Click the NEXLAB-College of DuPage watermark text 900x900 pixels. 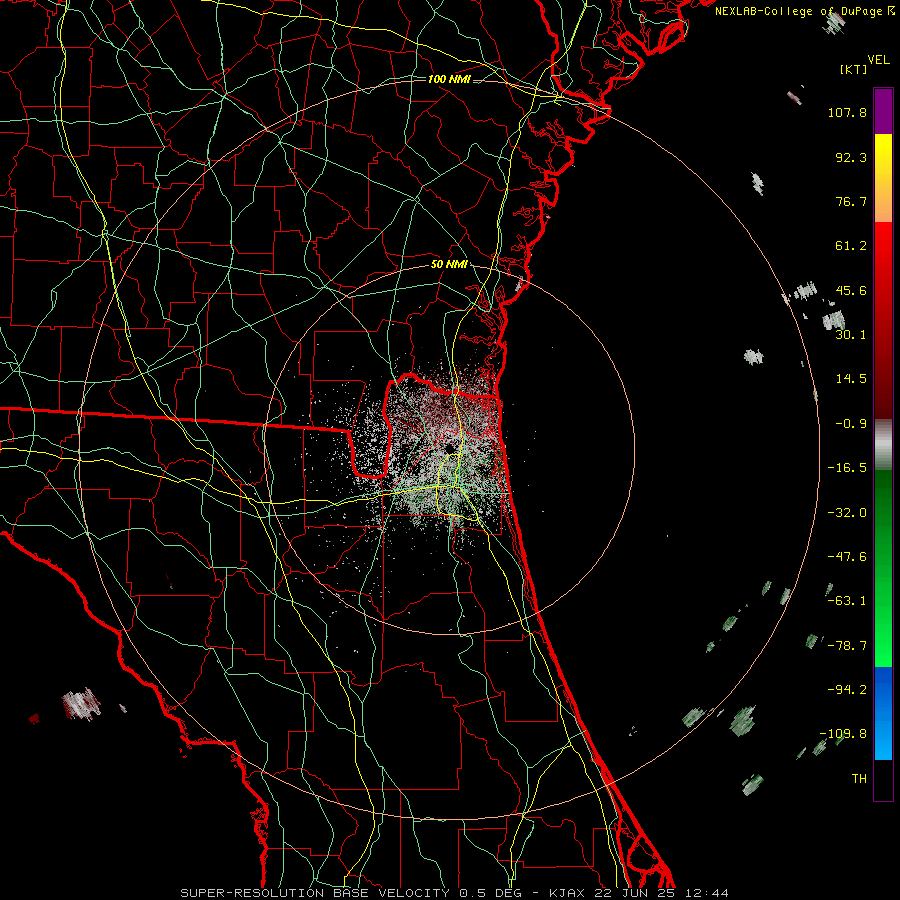(804, 11)
